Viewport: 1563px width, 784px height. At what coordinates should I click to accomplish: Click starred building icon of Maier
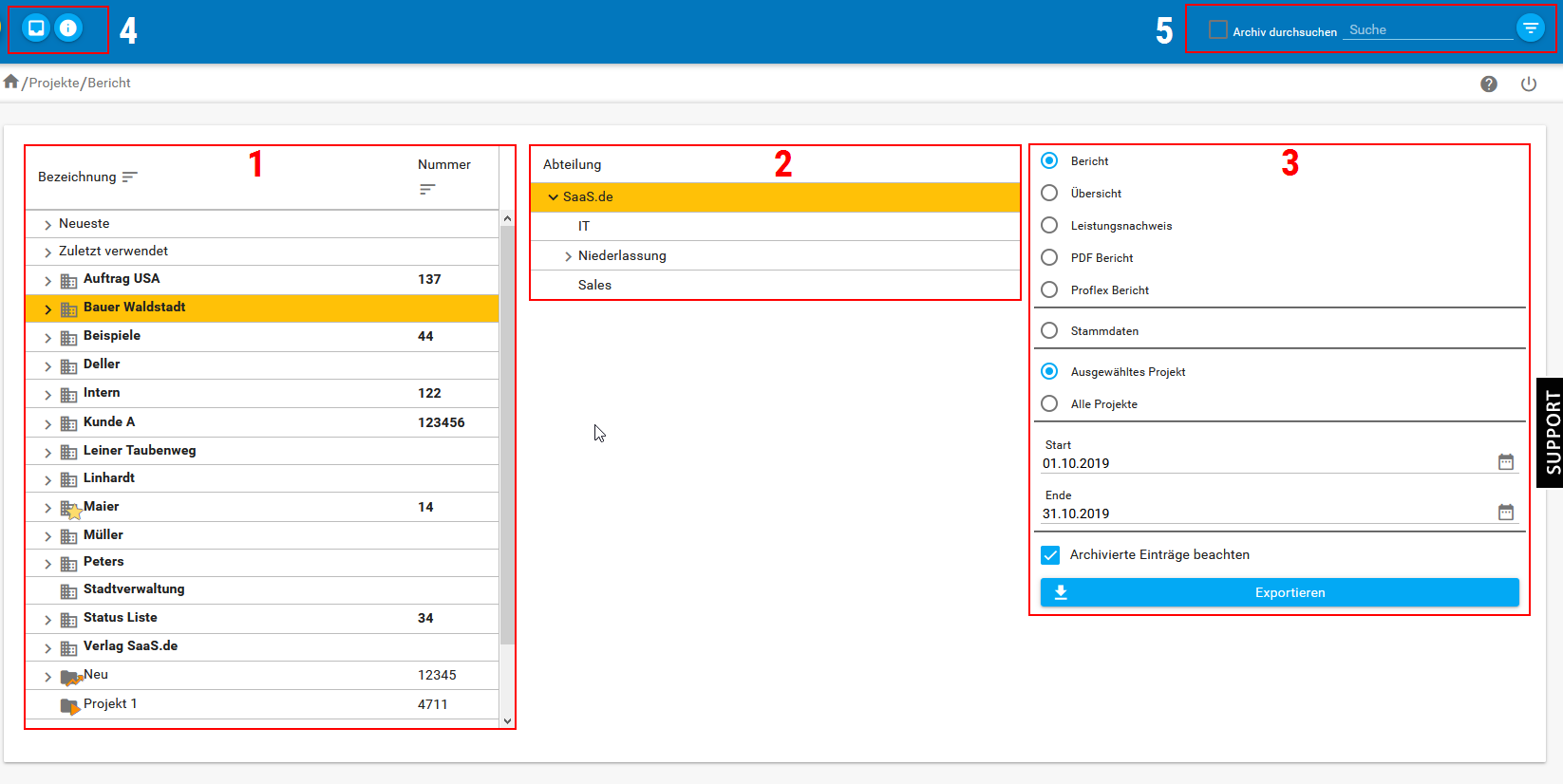(x=71, y=510)
